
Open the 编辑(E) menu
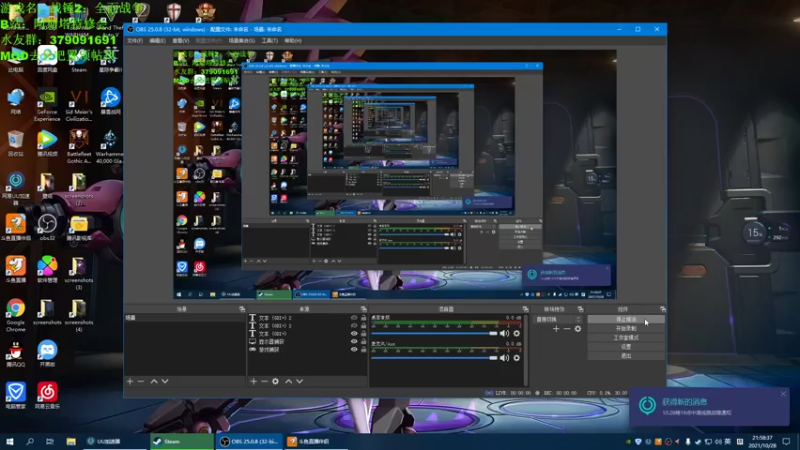[x=157, y=41]
